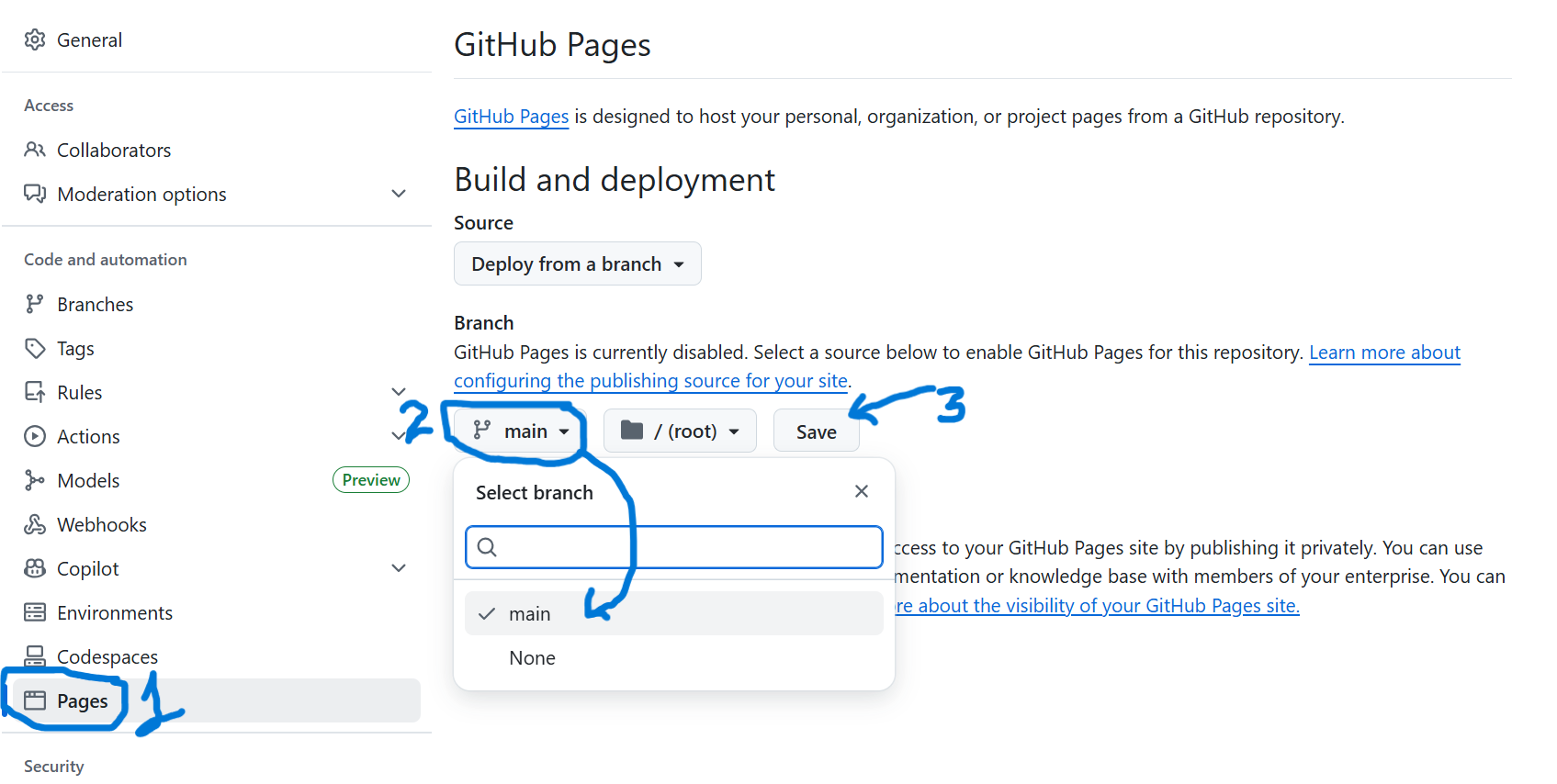Click the Pages browser icon in sidebar
1557x784 pixels.
[35, 700]
